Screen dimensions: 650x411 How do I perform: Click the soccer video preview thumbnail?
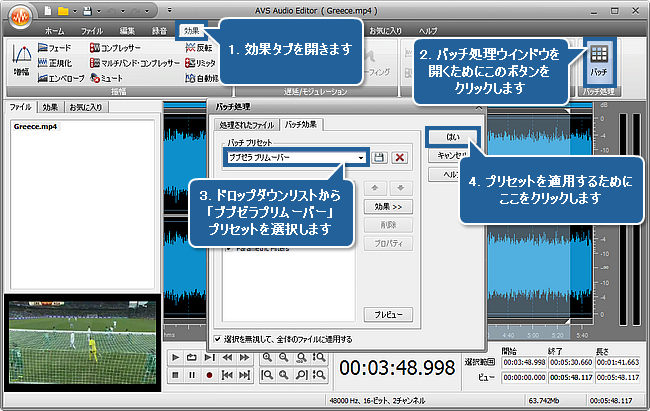pos(82,343)
